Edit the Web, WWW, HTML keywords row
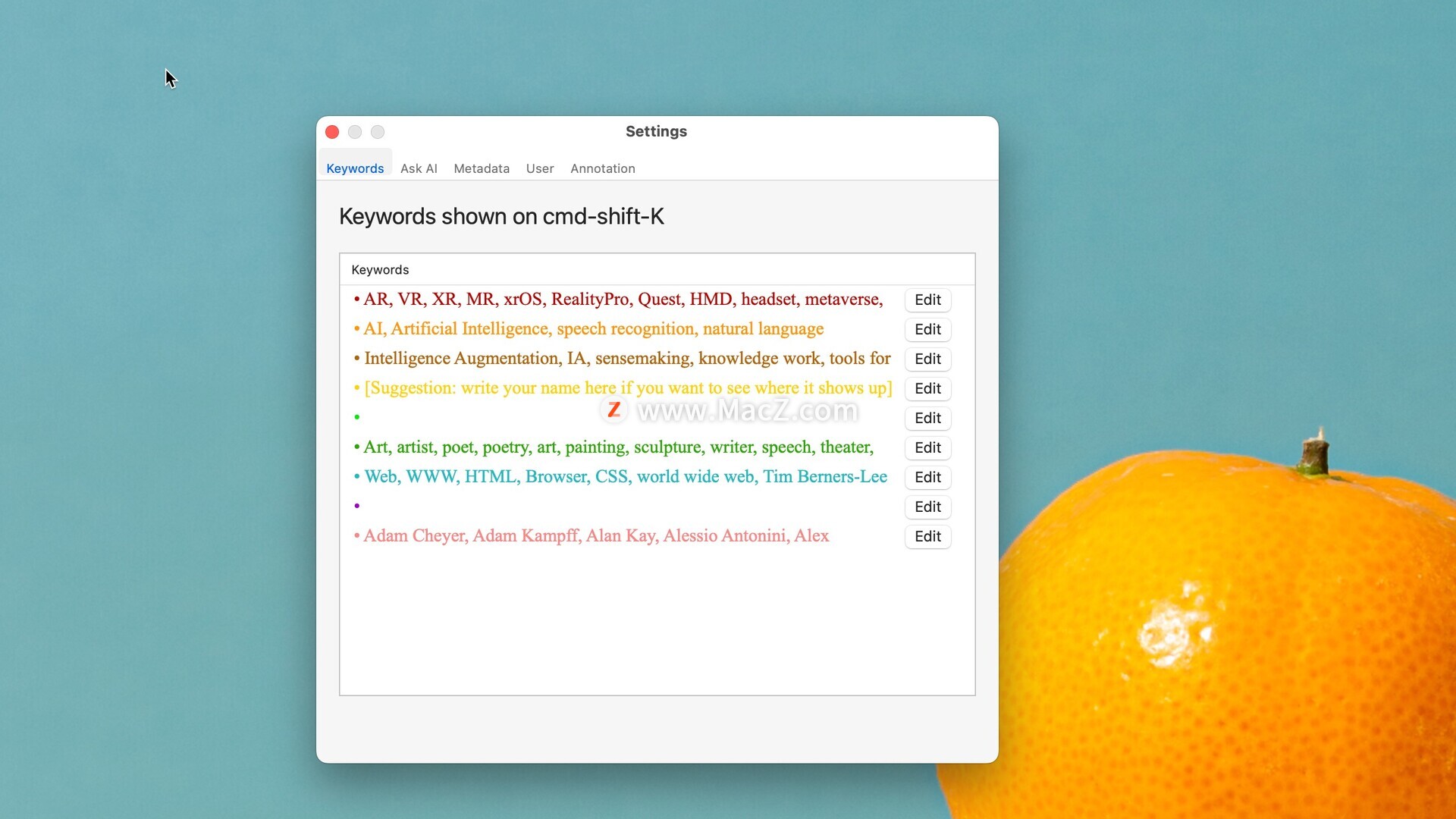 click(927, 477)
